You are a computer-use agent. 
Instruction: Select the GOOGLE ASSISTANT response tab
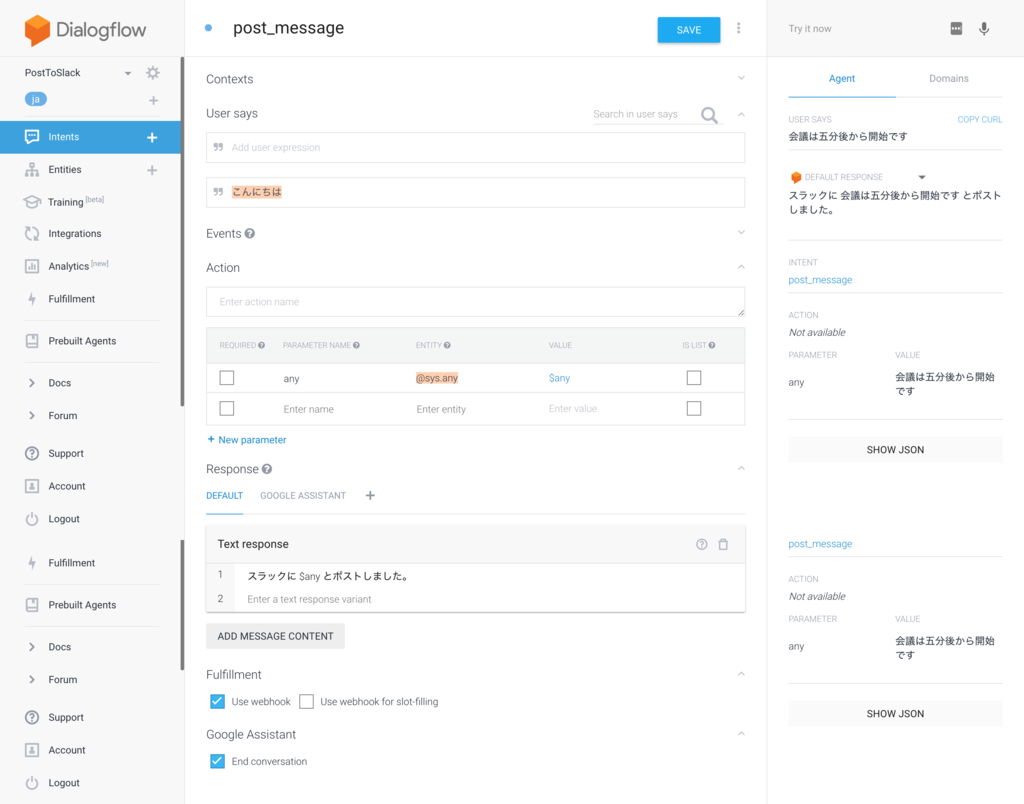[303, 496]
